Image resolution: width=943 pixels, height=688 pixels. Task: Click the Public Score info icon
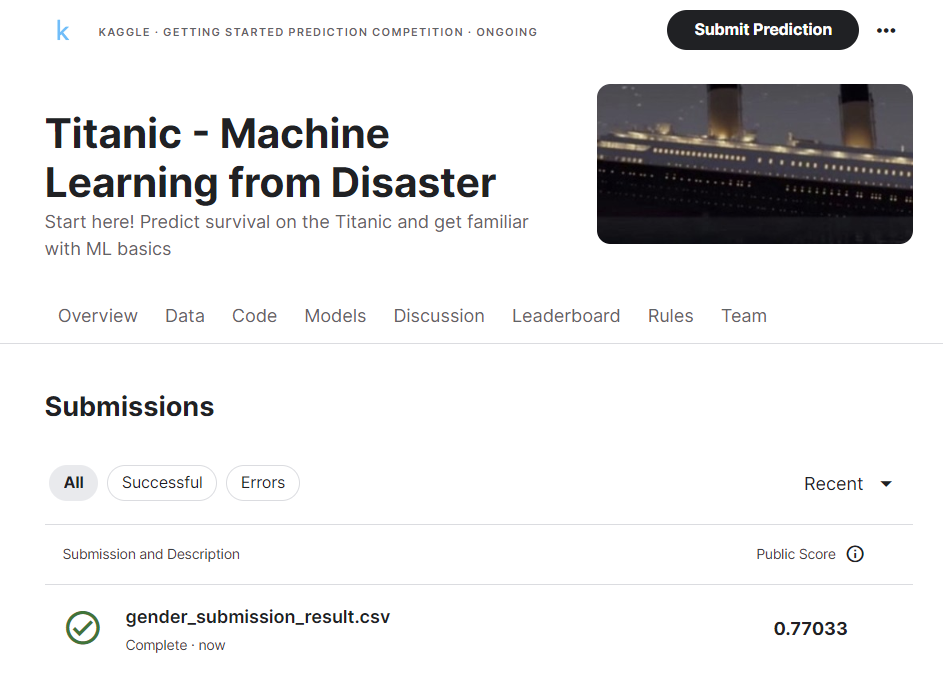tap(855, 554)
